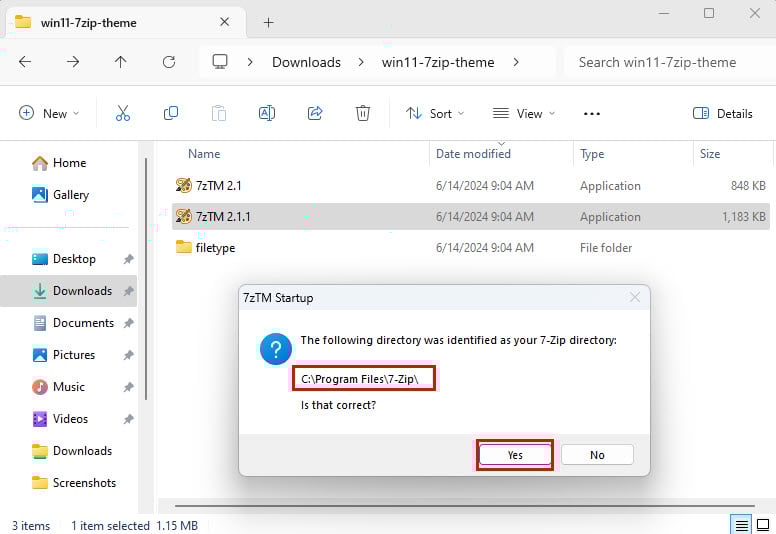
Task: Click the Share icon
Action: click(315, 113)
